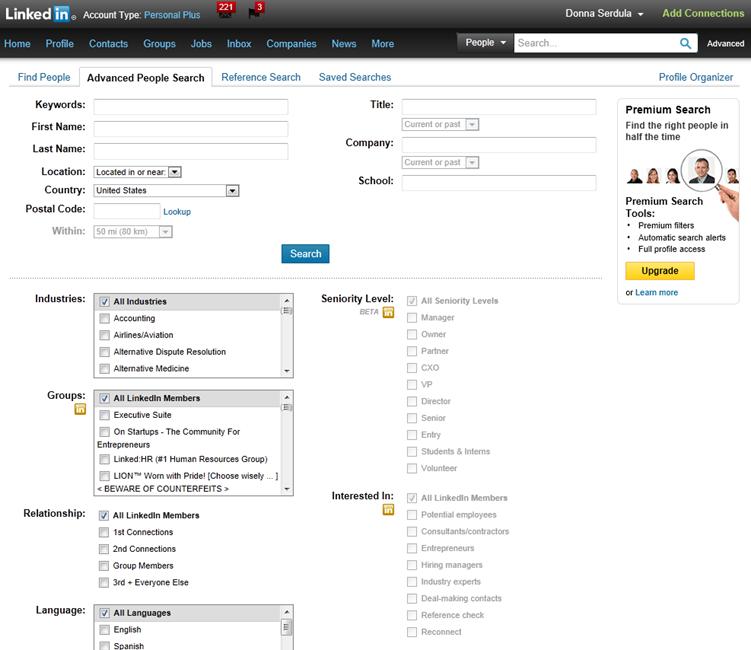Click the premium badge under Interested In
The height and width of the screenshot is (650, 751).
click(388, 509)
